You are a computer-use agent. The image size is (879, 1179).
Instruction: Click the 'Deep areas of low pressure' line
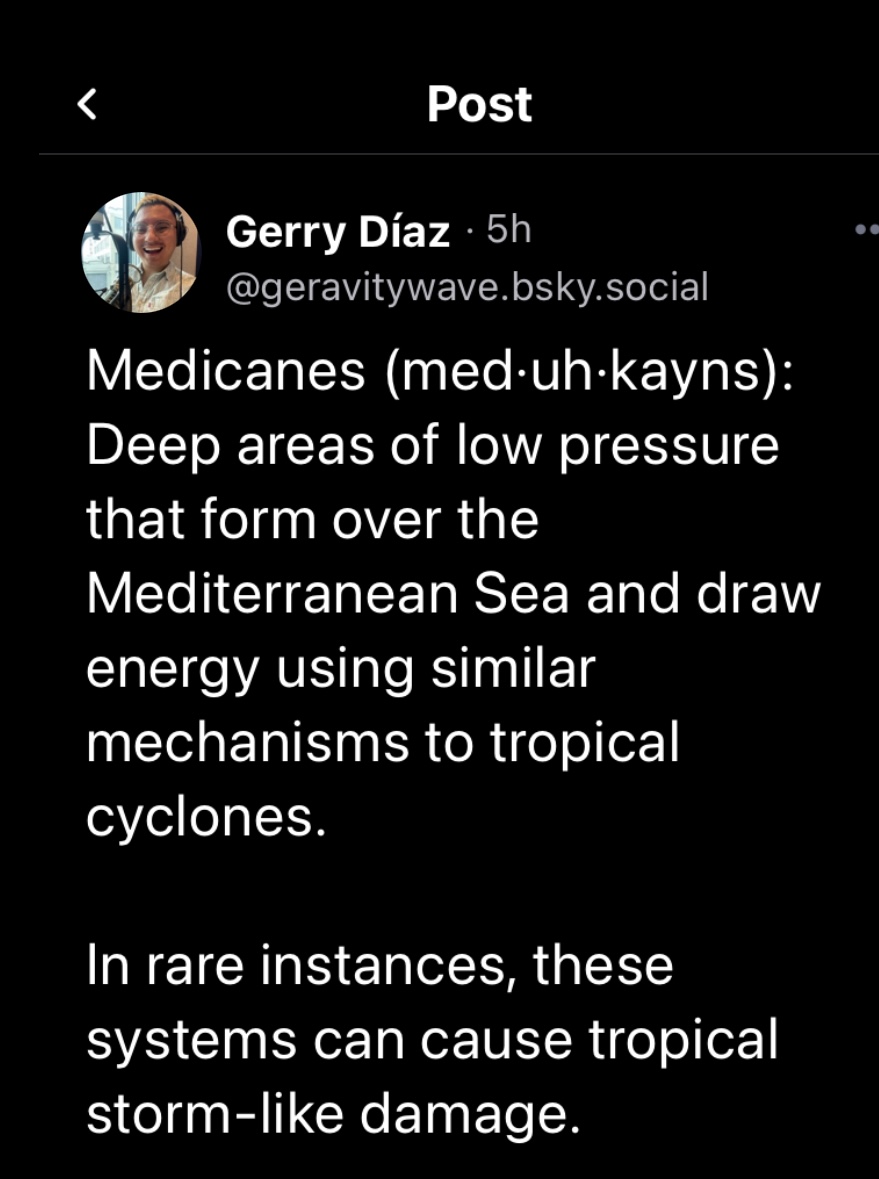(x=432, y=446)
